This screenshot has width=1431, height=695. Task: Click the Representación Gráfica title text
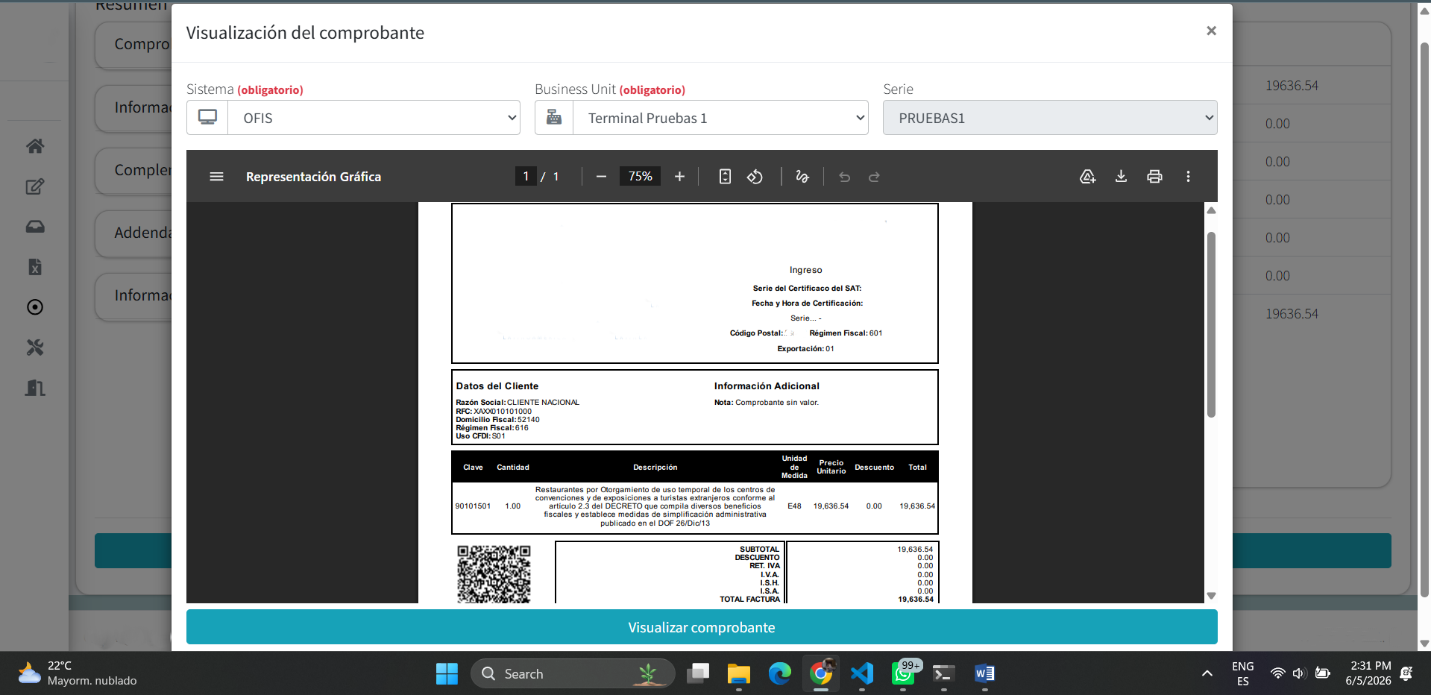(x=313, y=177)
